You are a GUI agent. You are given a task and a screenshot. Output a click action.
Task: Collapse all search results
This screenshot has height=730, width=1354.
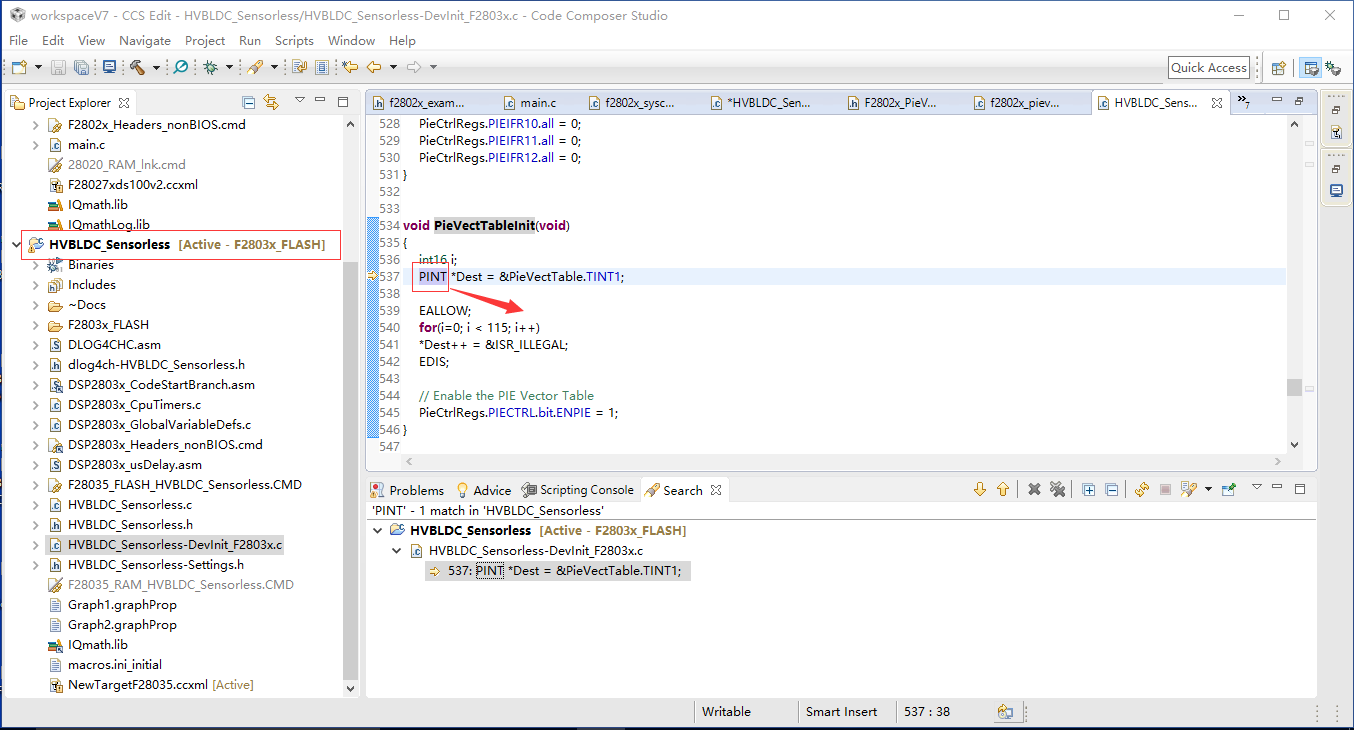(x=1110, y=489)
